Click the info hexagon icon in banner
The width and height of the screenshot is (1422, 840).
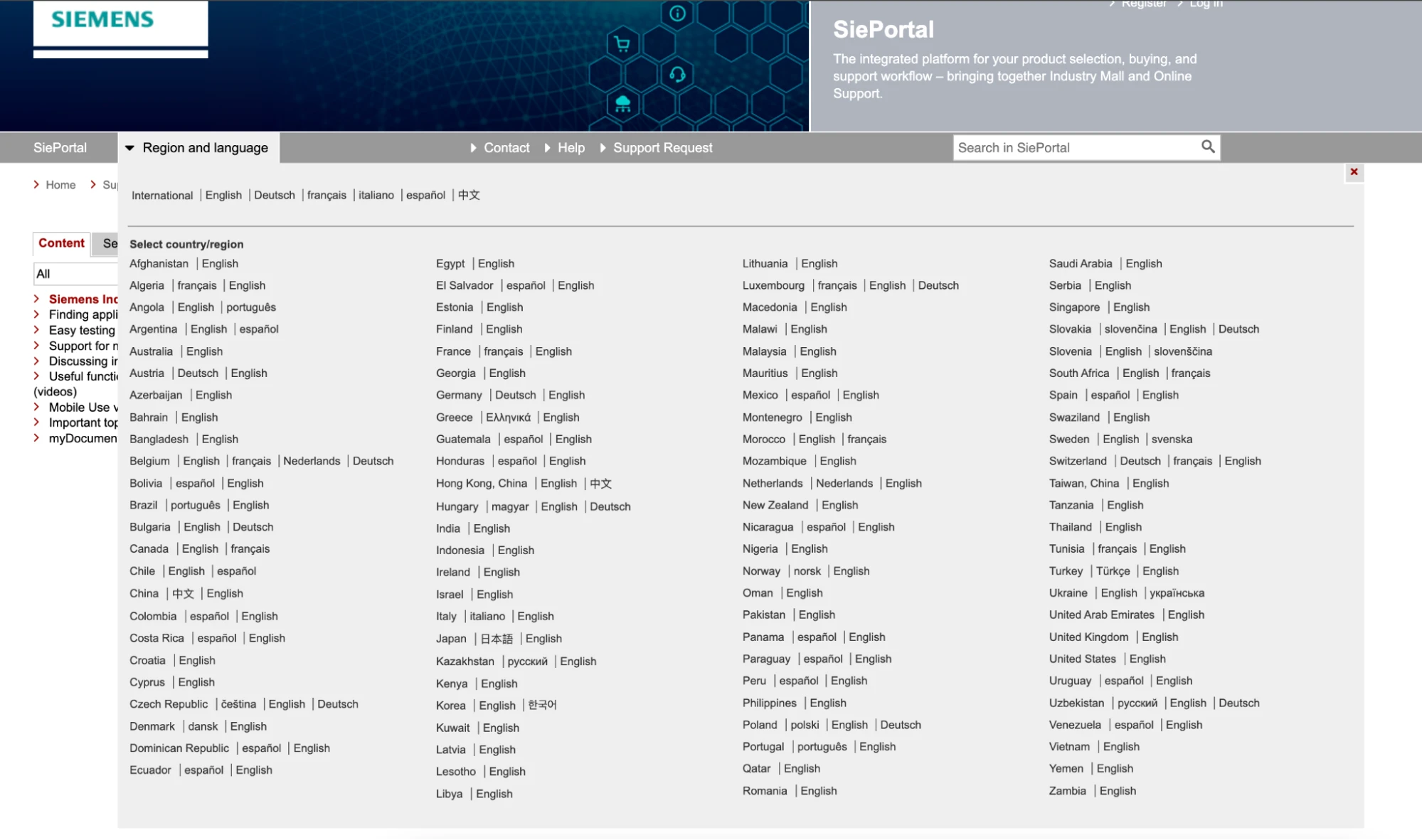(677, 14)
